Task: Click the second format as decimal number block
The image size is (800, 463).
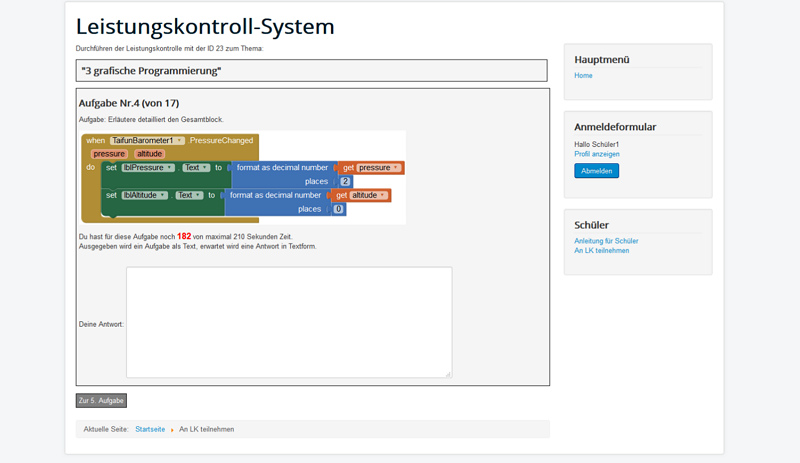Action: [x=275, y=196]
